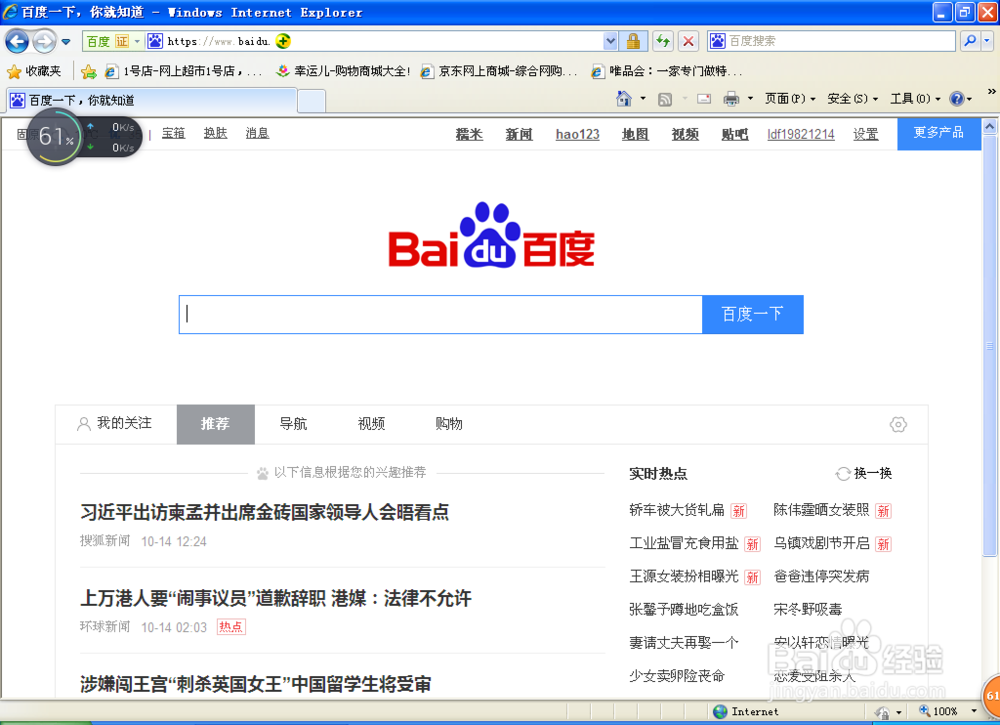The image size is (1000, 725).
Task: Click the browser Back arrow button
Action: coord(17,42)
